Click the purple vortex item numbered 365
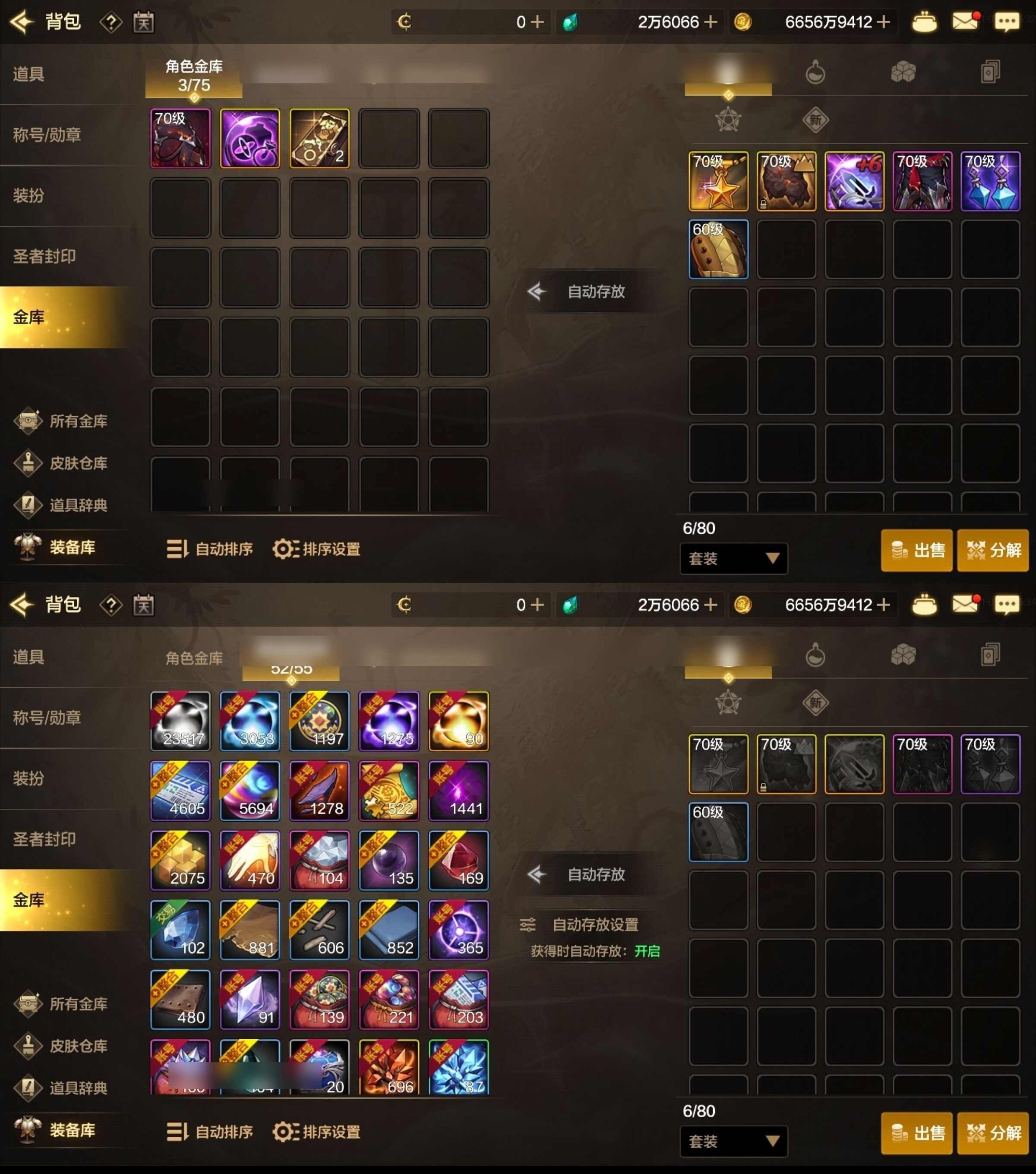 (458, 930)
